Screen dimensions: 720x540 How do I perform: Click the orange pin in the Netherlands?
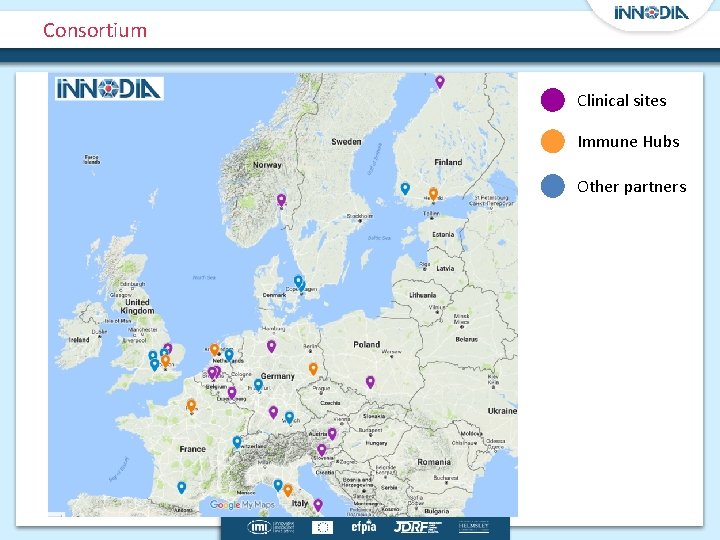[214, 349]
